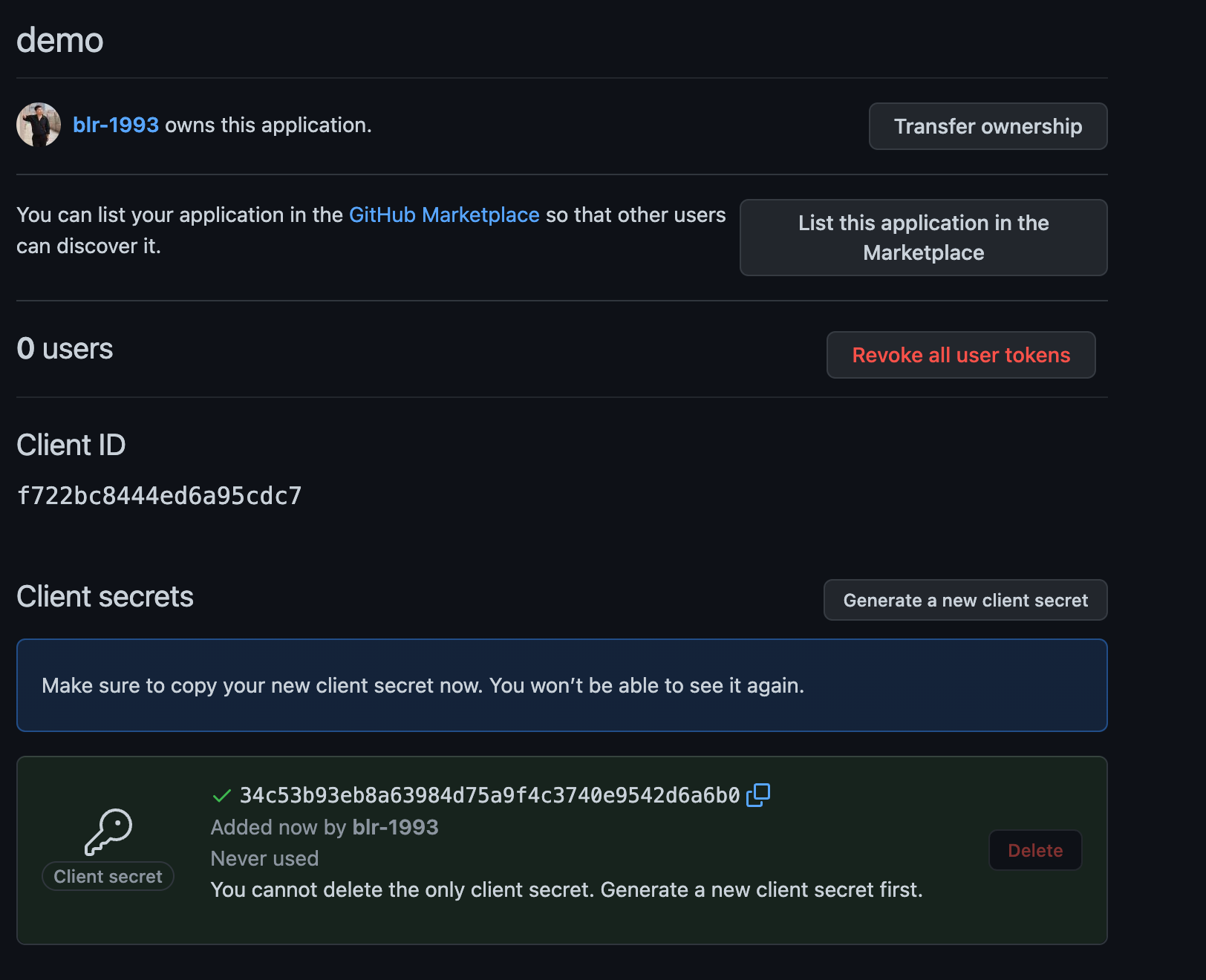Click the key icon in secret card
The width and height of the screenshot is (1206, 980).
pos(108,832)
